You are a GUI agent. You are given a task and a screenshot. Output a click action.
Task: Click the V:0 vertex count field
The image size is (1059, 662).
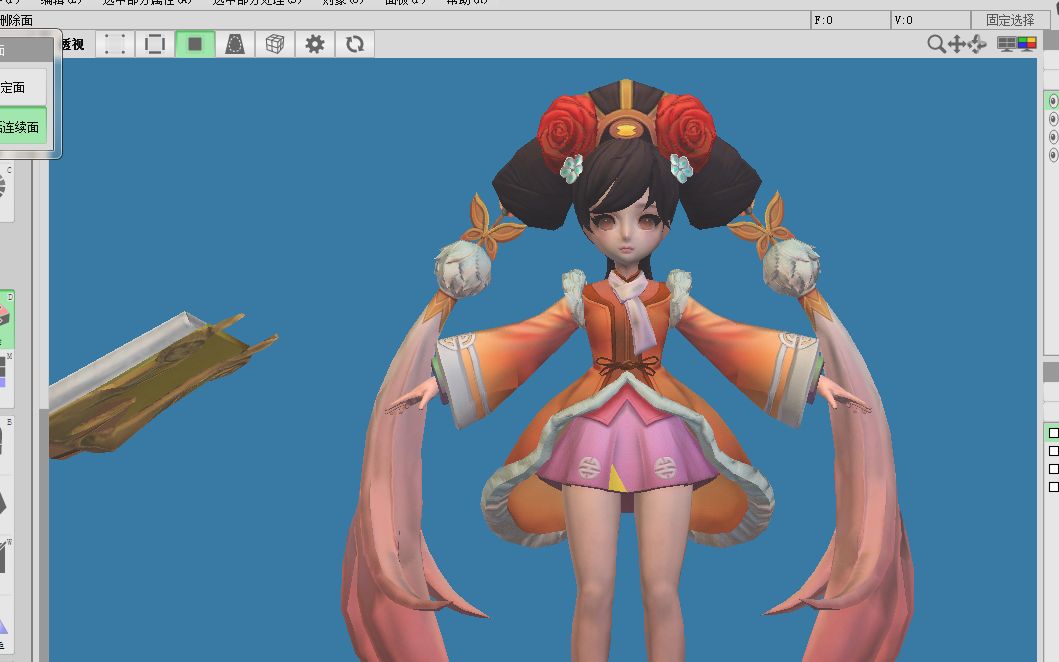[931, 20]
